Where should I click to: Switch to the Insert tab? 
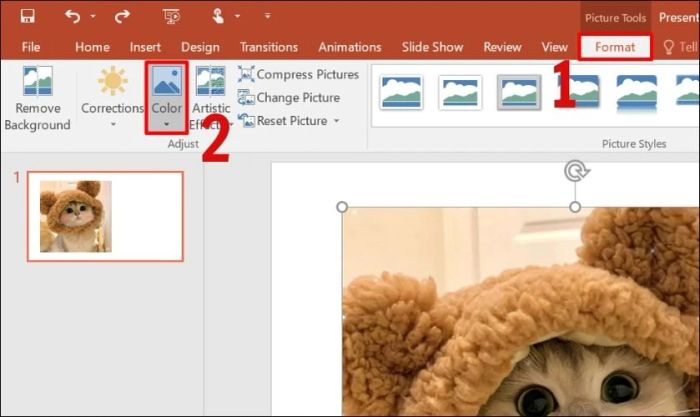click(145, 47)
